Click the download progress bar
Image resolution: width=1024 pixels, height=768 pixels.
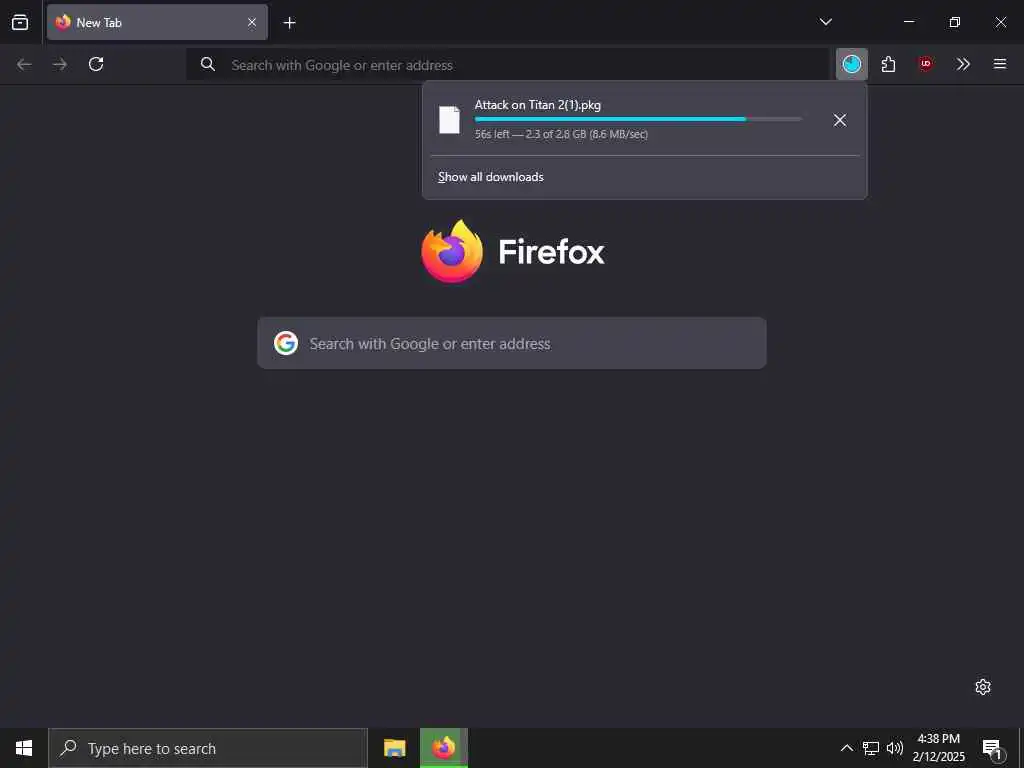coord(638,119)
